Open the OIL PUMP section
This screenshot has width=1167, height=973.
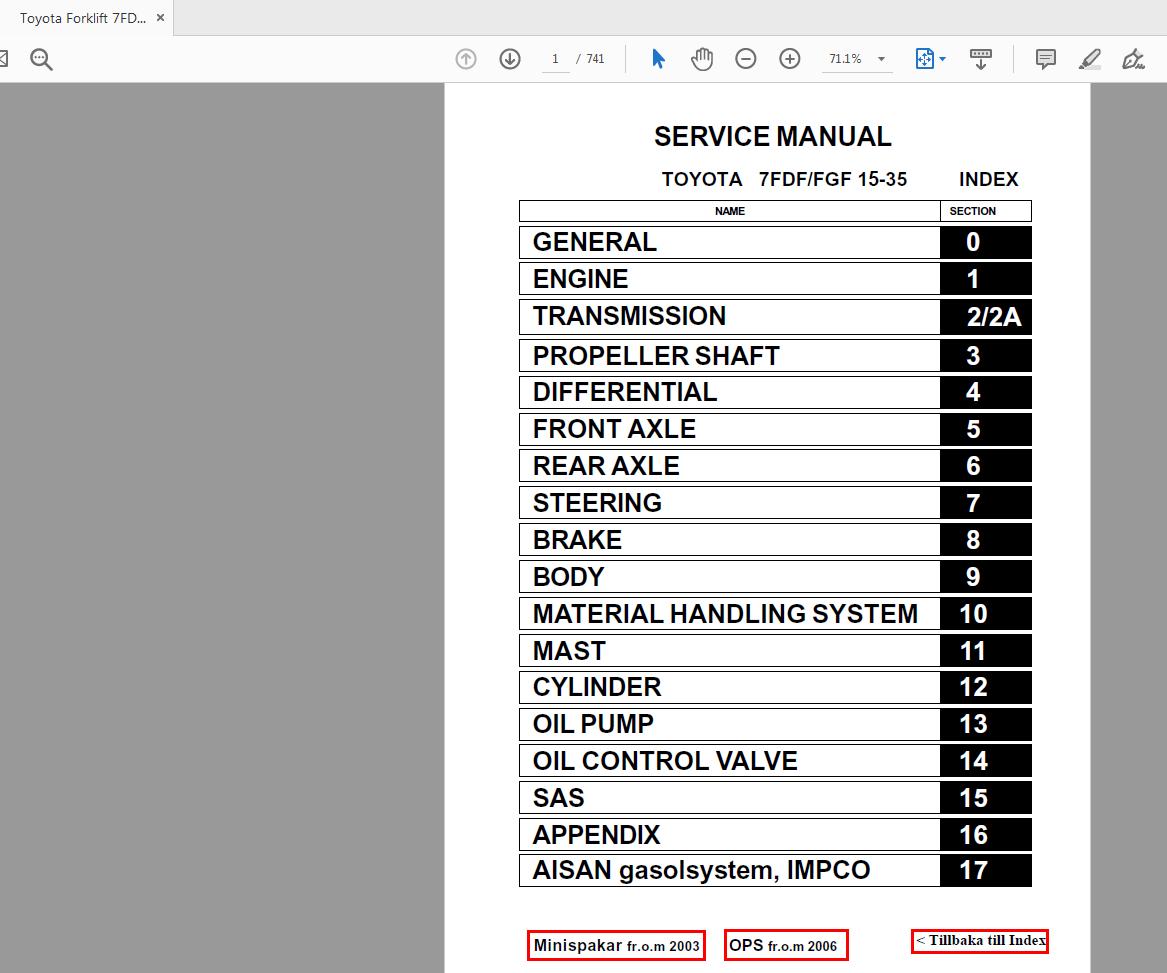click(729, 724)
